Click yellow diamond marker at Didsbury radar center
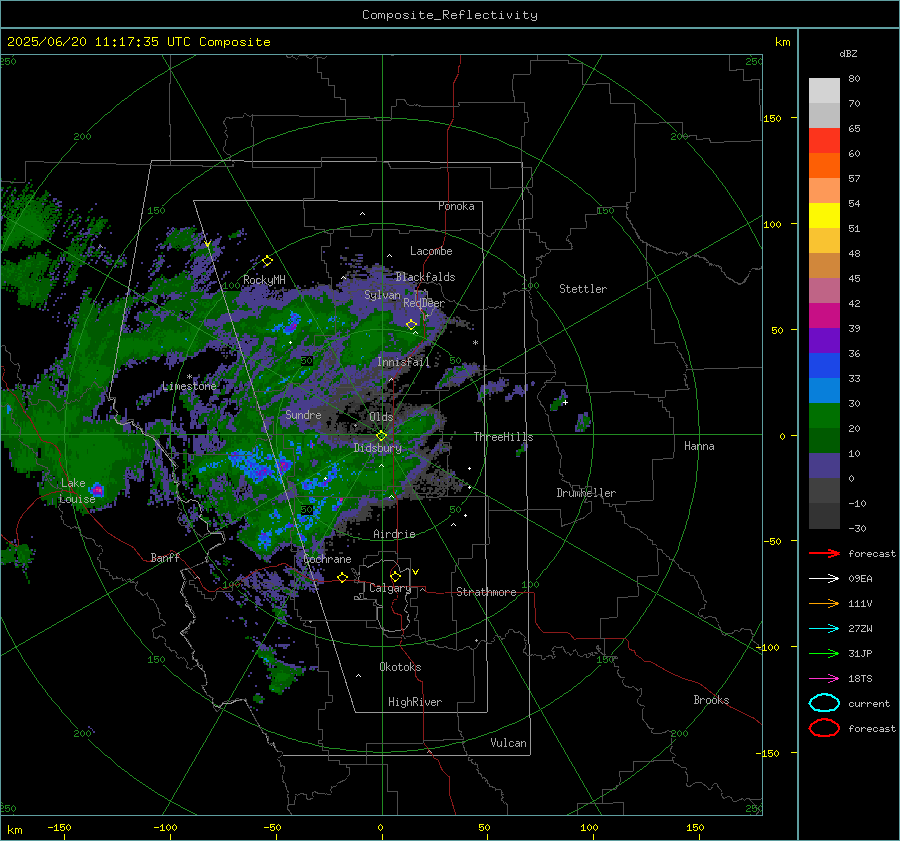This screenshot has width=900, height=841. pyautogui.click(x=381, y=436)
